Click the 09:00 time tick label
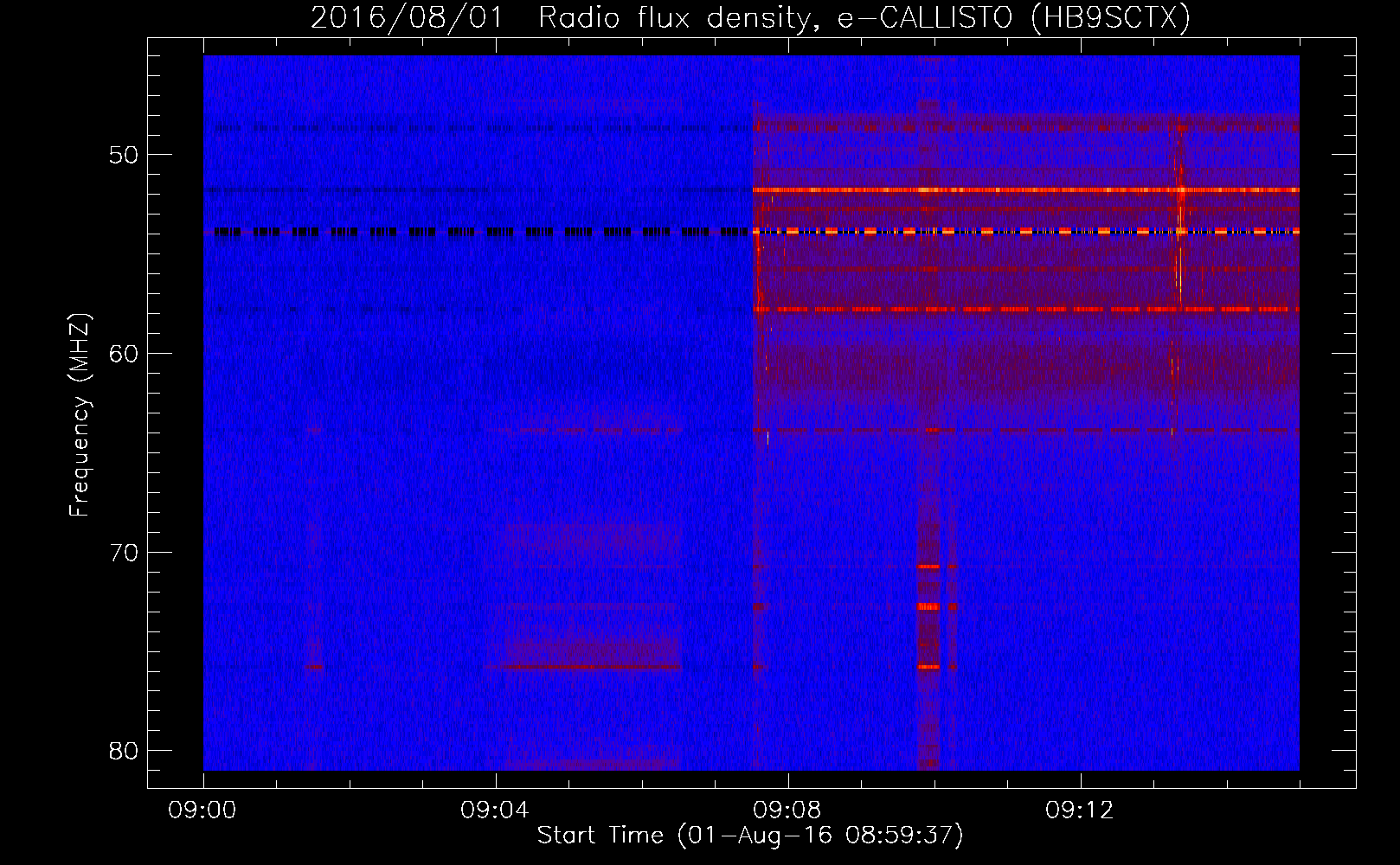The width and height of the screenshot is (1400, 865). [x=202, y=811]
